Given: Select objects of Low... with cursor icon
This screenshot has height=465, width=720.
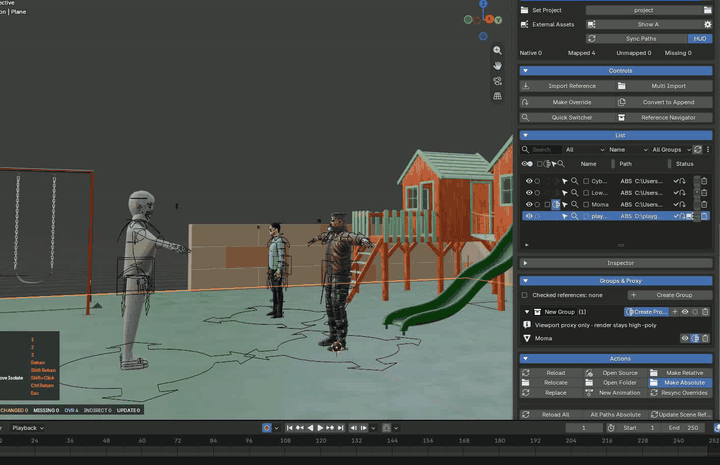Looking at the screenshot, I should (x=565, y=193).
